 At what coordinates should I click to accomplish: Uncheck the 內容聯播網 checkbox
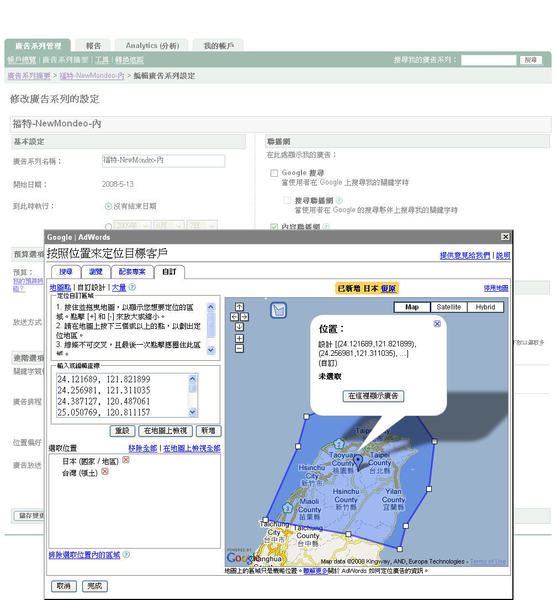pyautogui.click(x=274, y=227)
